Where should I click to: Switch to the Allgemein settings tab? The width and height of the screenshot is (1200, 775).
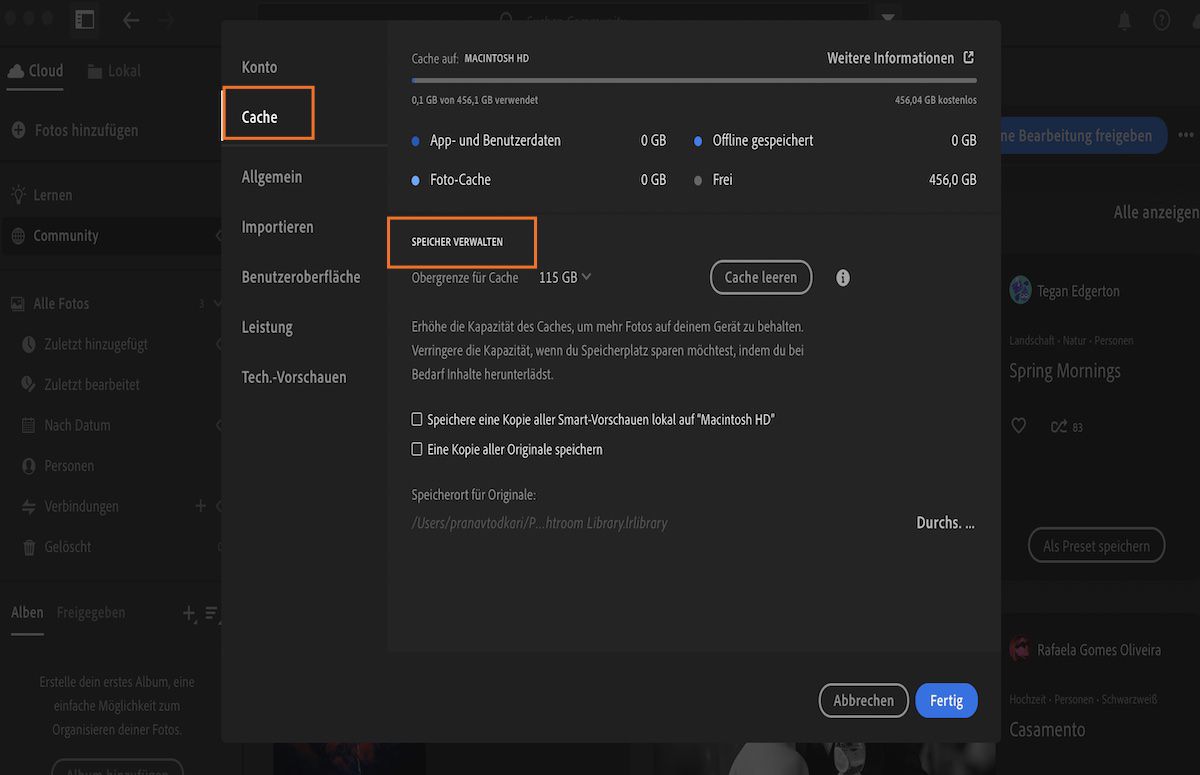[271, 176]
